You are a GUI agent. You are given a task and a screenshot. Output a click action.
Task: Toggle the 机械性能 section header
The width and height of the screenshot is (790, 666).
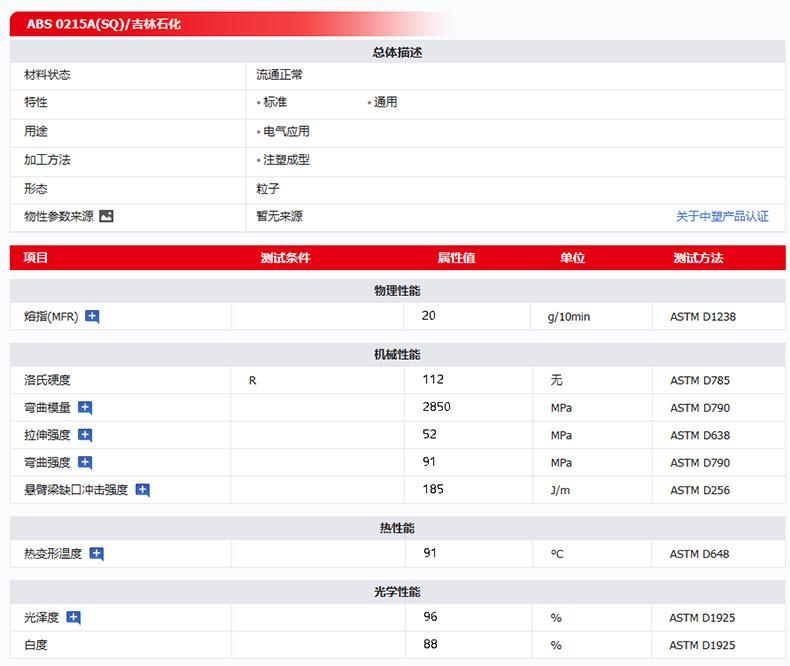tap(397, 354)
